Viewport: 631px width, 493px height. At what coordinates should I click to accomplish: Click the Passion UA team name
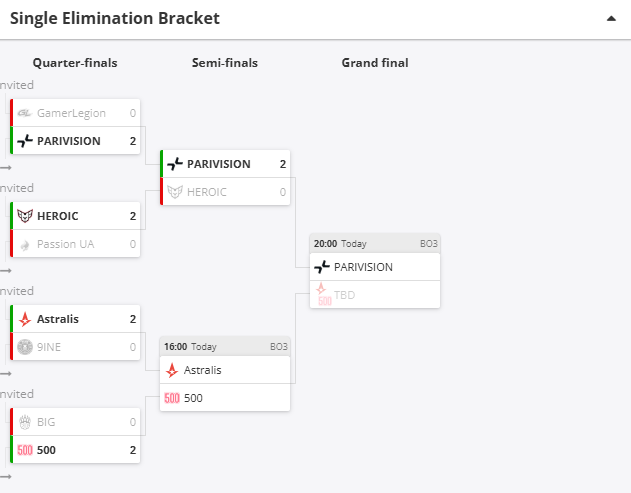pyautogui.click(x=65, y=244)
